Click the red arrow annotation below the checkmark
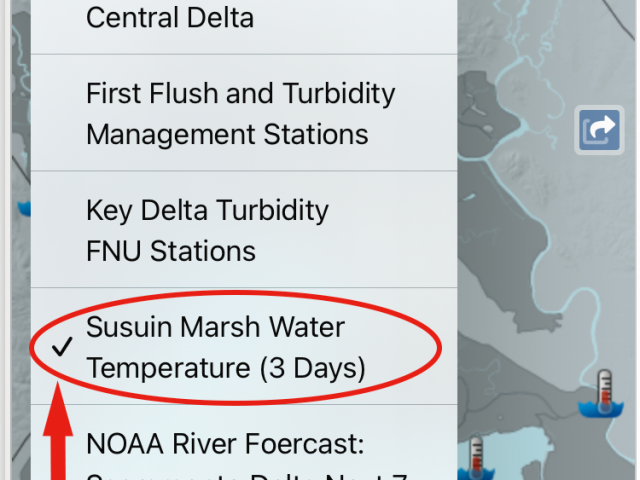This screenshot has height=480, width=640. [58, 431]
